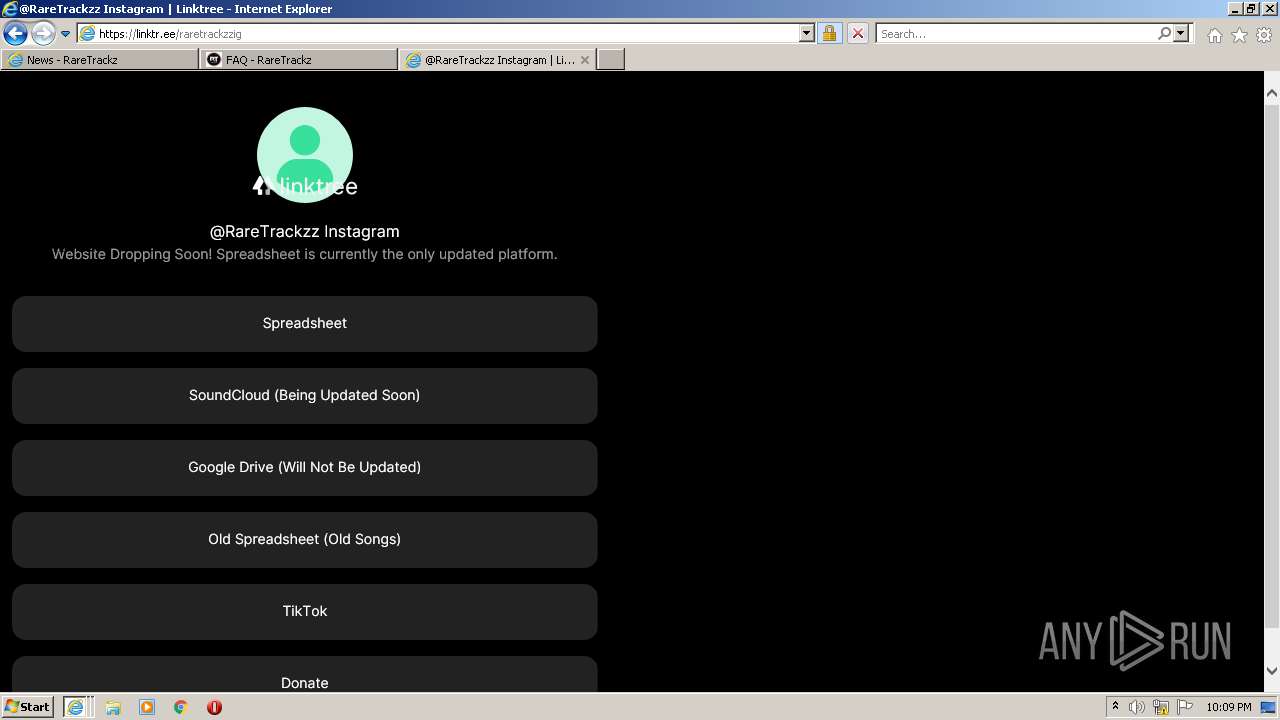Expand the search provider dropdown
The image size is (1280, 720).
coord(1181,34)
